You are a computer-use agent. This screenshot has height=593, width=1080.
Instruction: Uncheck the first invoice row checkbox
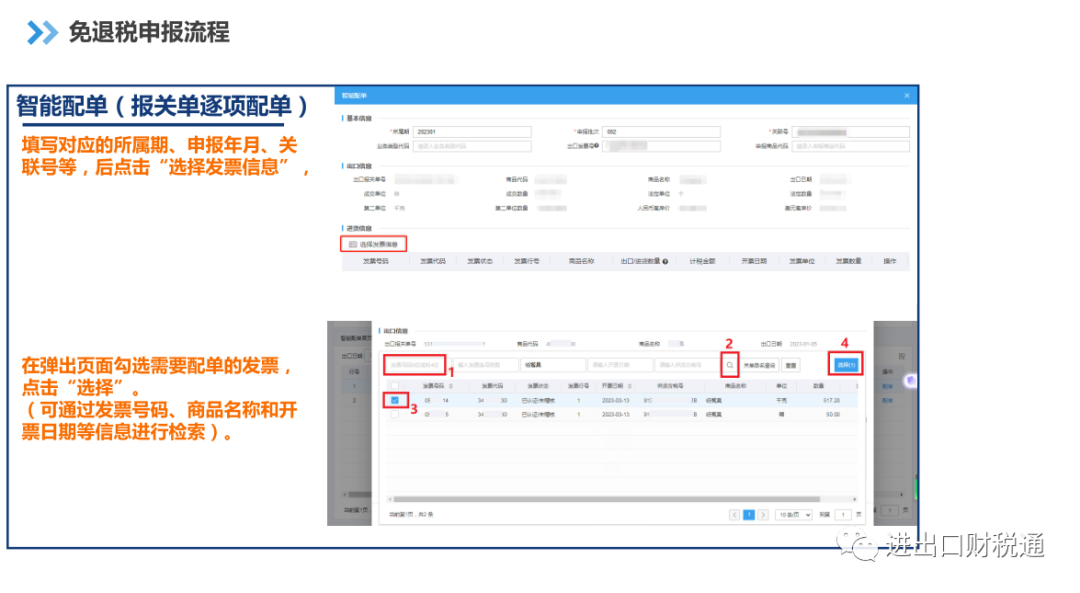click(395, 400)
